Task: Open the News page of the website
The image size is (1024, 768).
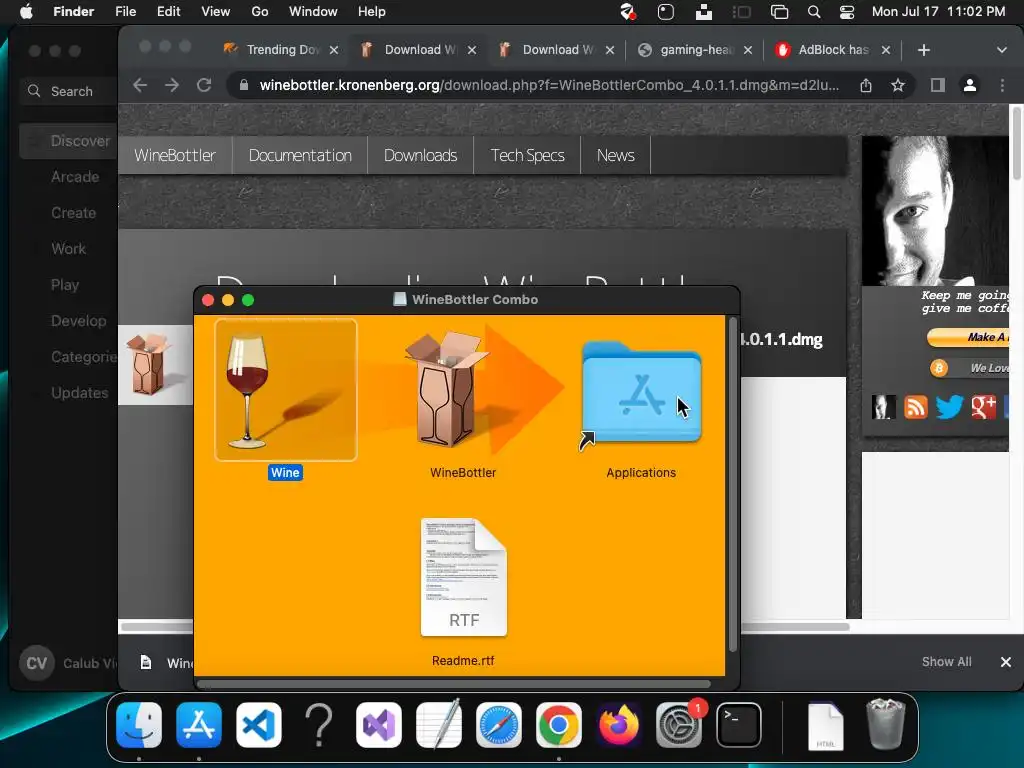Action: [616, 155]
